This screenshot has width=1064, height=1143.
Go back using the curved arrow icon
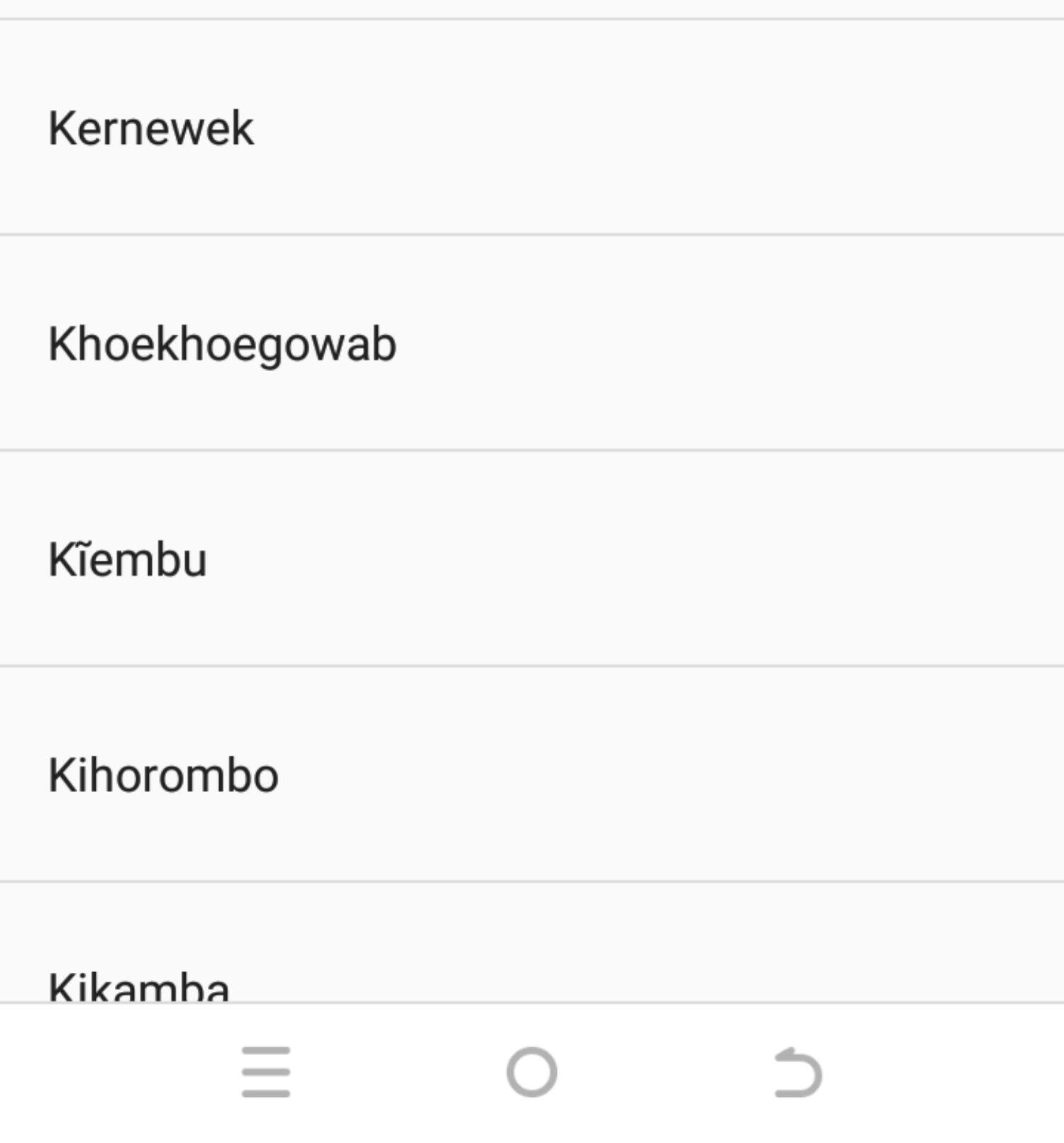[798, 1071]
